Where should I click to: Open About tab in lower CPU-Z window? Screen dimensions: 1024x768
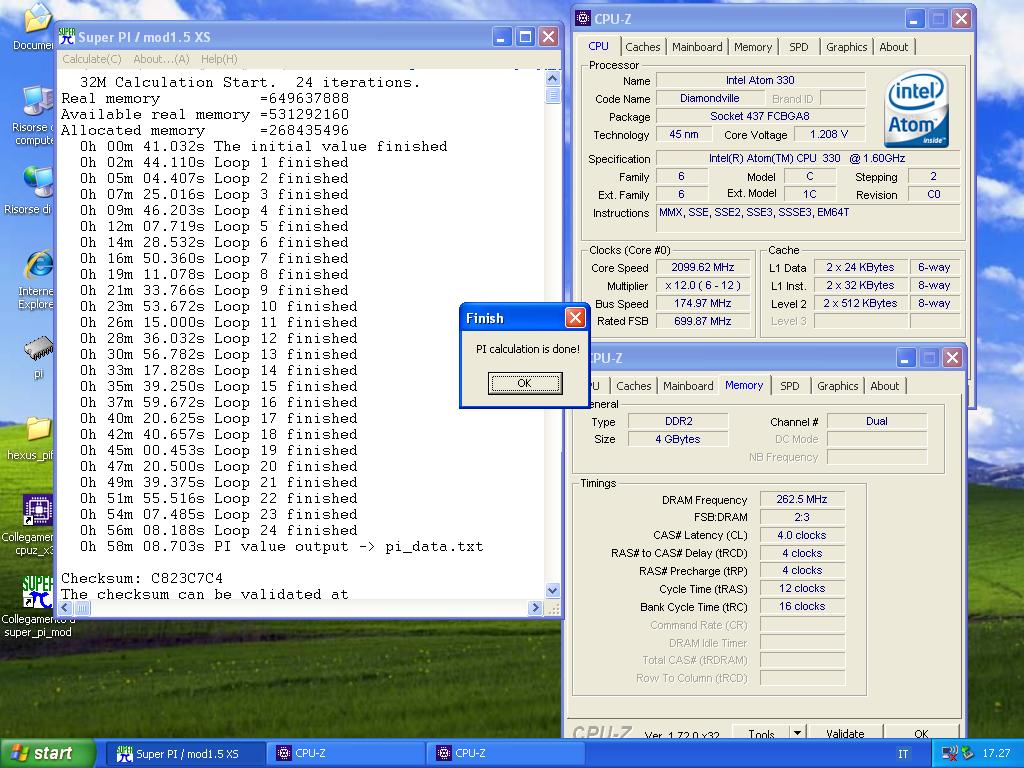point(884,386)
